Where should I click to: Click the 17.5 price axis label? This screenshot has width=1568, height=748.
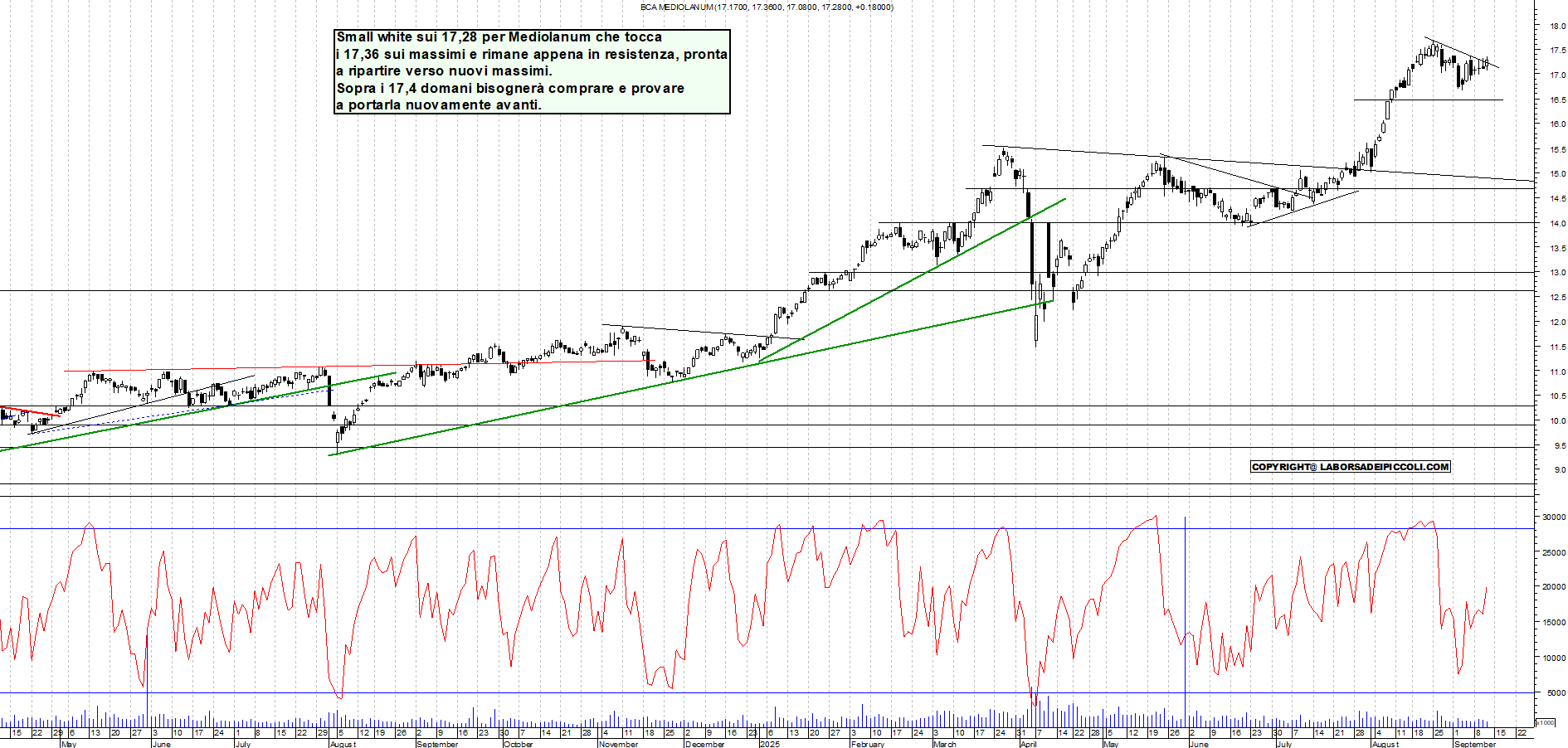point(1557,51)
